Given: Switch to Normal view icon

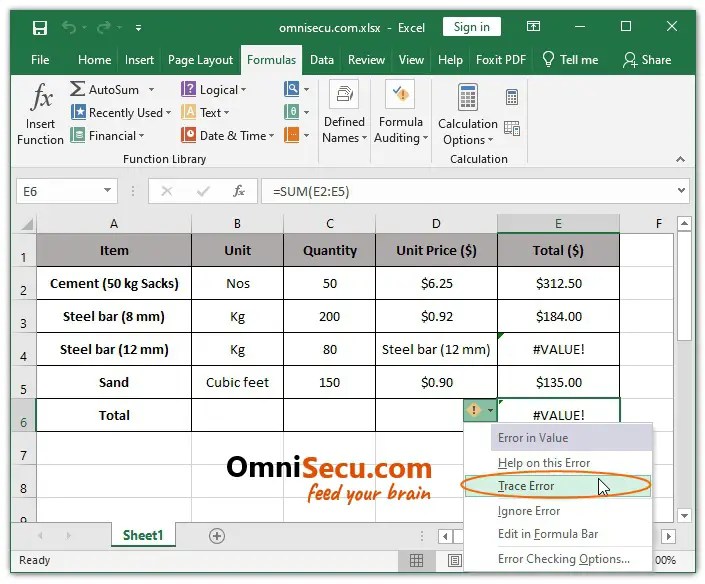Looking at the screenshot, I should pyautogui.click(x=416, y=560).
